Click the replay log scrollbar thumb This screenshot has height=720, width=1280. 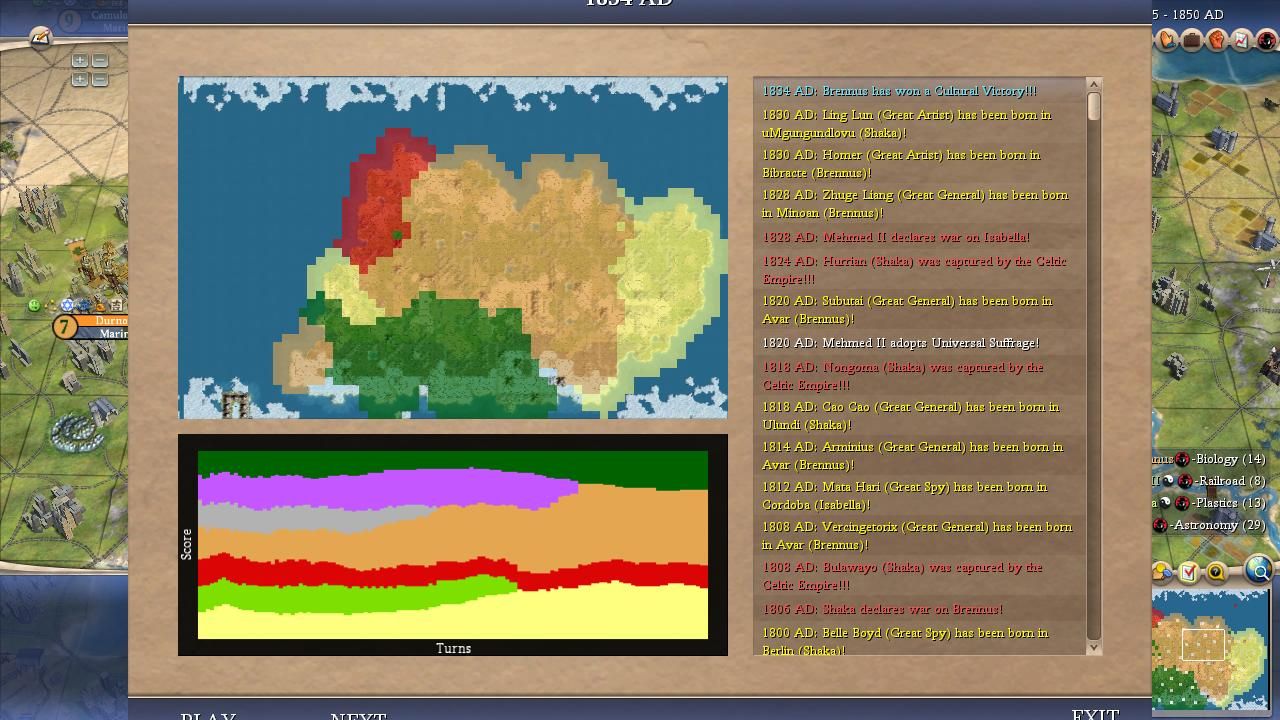pos(1093,107)
